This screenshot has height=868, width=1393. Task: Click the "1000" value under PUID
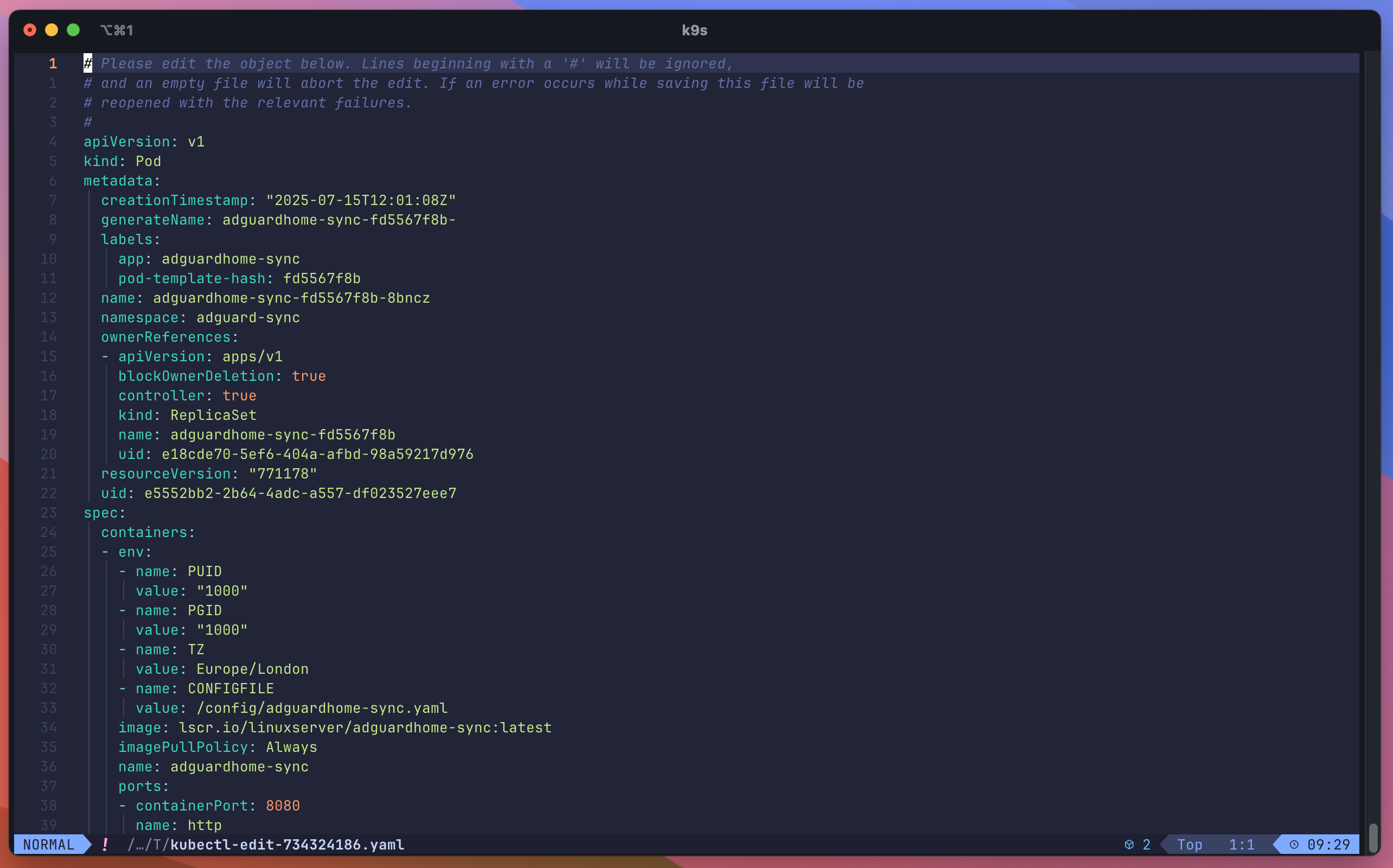[x=222, y=591]
